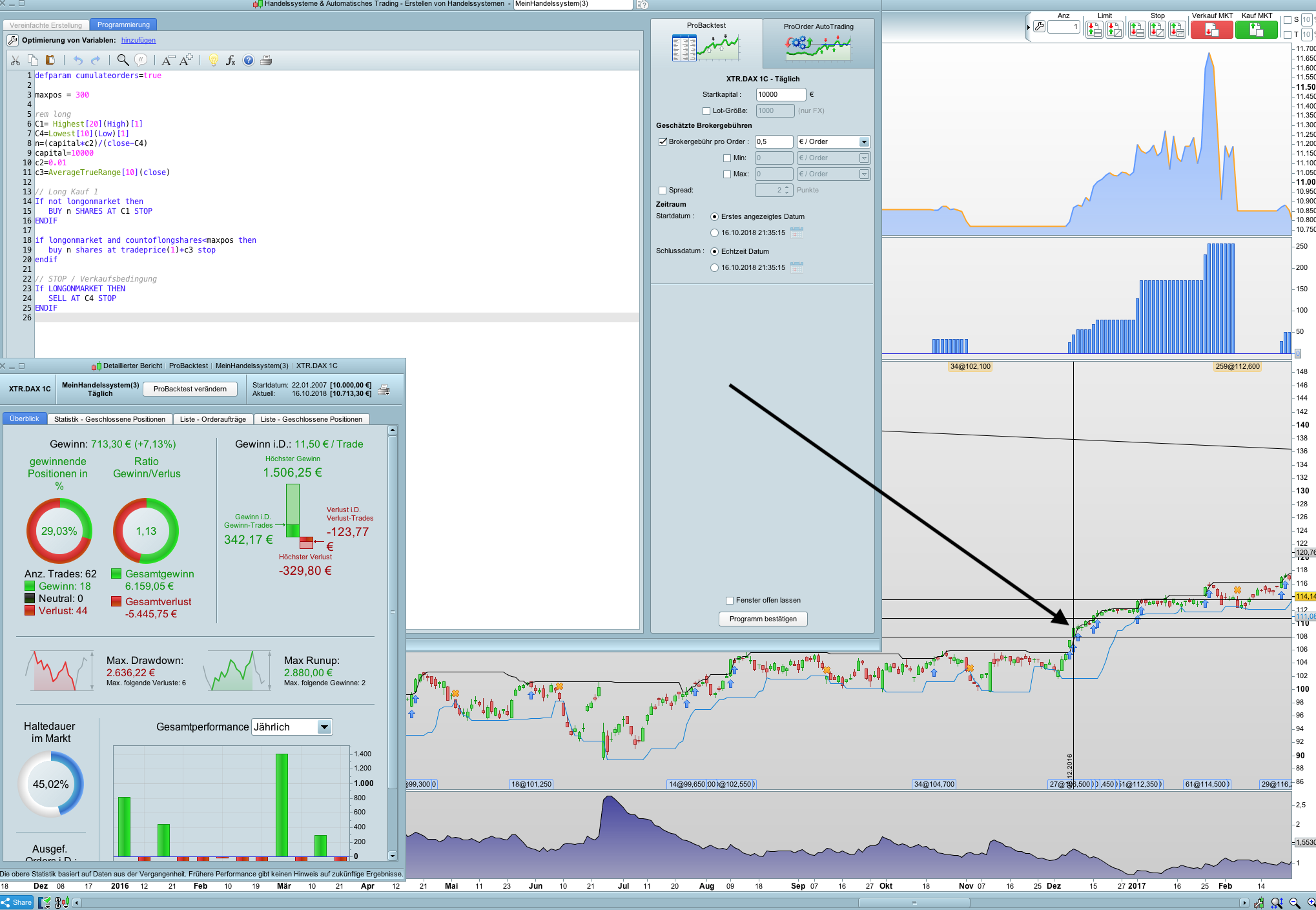Enable the Lot-Größe checkbox
This screenshot has width=1316, height=910.
pyautogui.click(x=706, y=111)
